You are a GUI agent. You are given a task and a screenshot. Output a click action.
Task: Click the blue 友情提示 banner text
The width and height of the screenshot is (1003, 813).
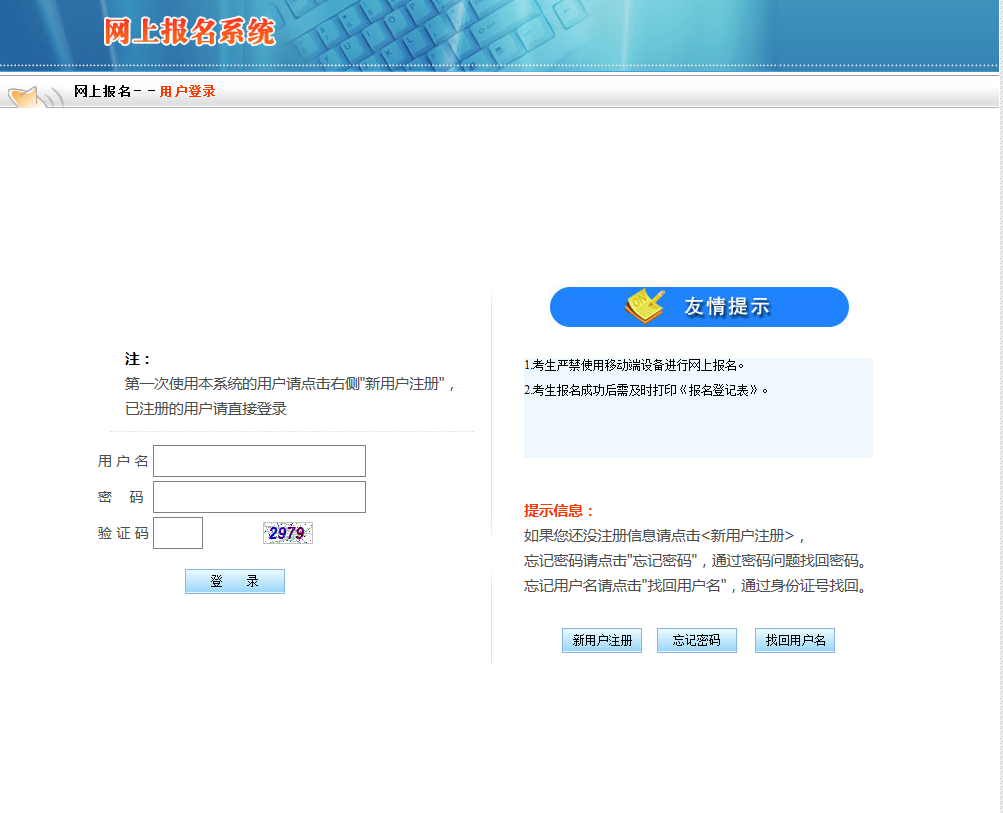coord(727,307)
